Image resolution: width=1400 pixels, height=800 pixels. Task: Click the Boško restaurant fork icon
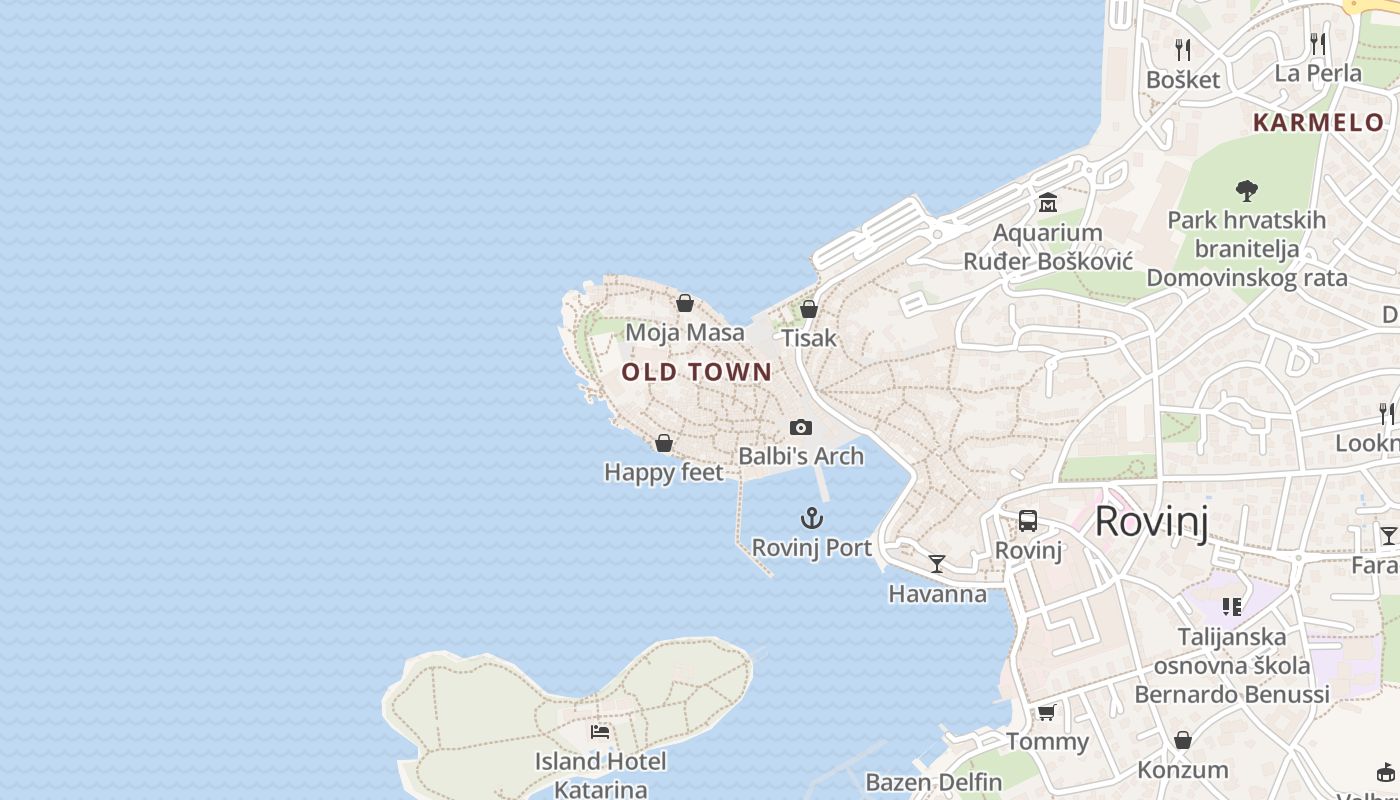point(1183,49)
